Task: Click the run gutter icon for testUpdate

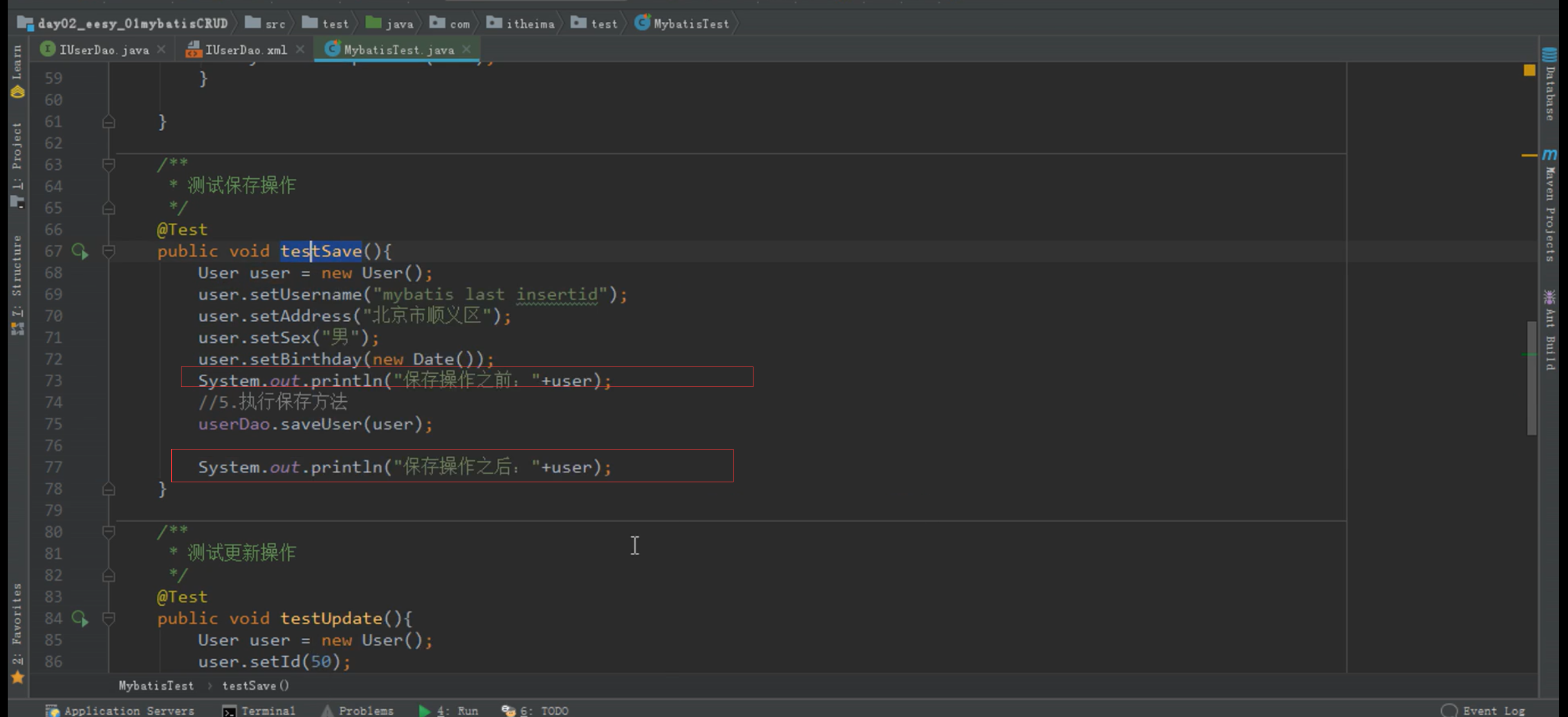Action: tap(80, 619)
